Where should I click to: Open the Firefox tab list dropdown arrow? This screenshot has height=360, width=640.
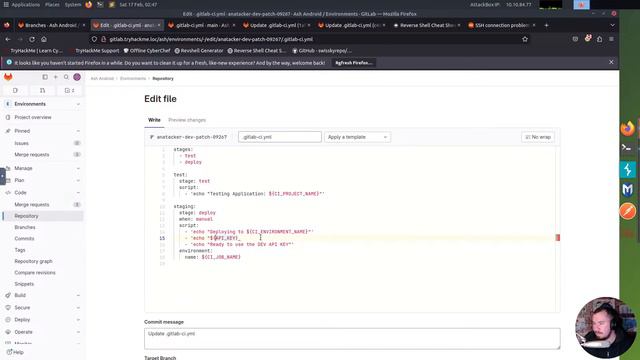(612, 25)
